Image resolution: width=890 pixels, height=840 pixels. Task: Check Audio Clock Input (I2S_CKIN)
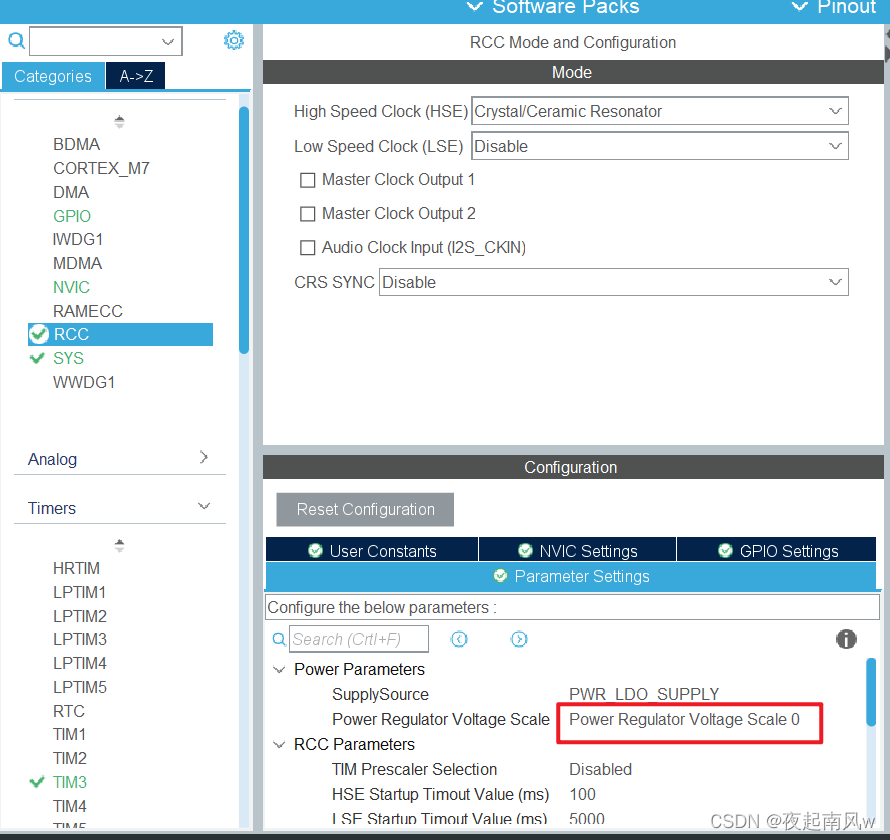307,248
